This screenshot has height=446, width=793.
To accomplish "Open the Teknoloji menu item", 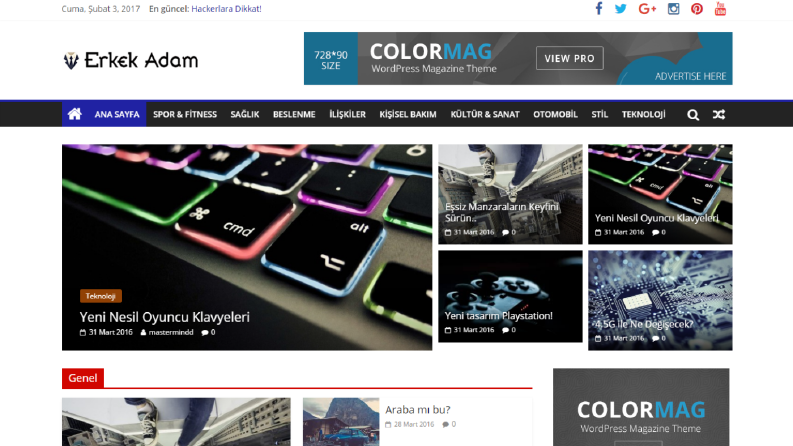I will (643, 114).
